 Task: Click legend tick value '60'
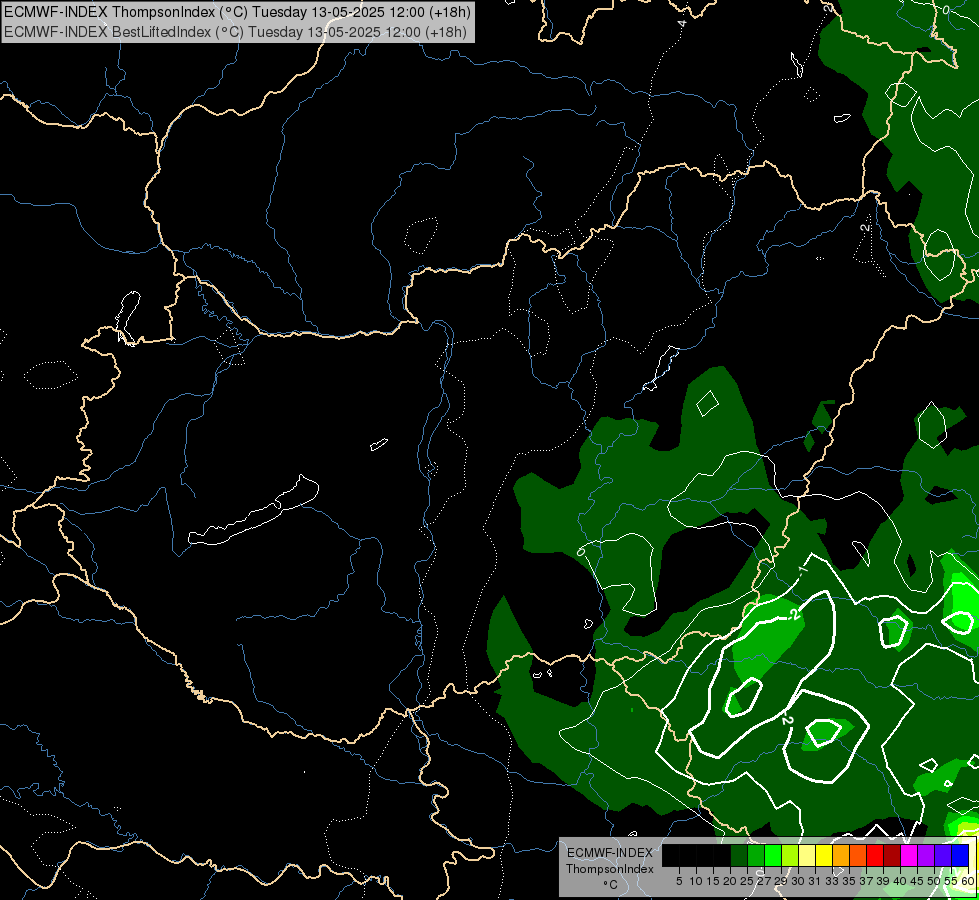point(968,881)
